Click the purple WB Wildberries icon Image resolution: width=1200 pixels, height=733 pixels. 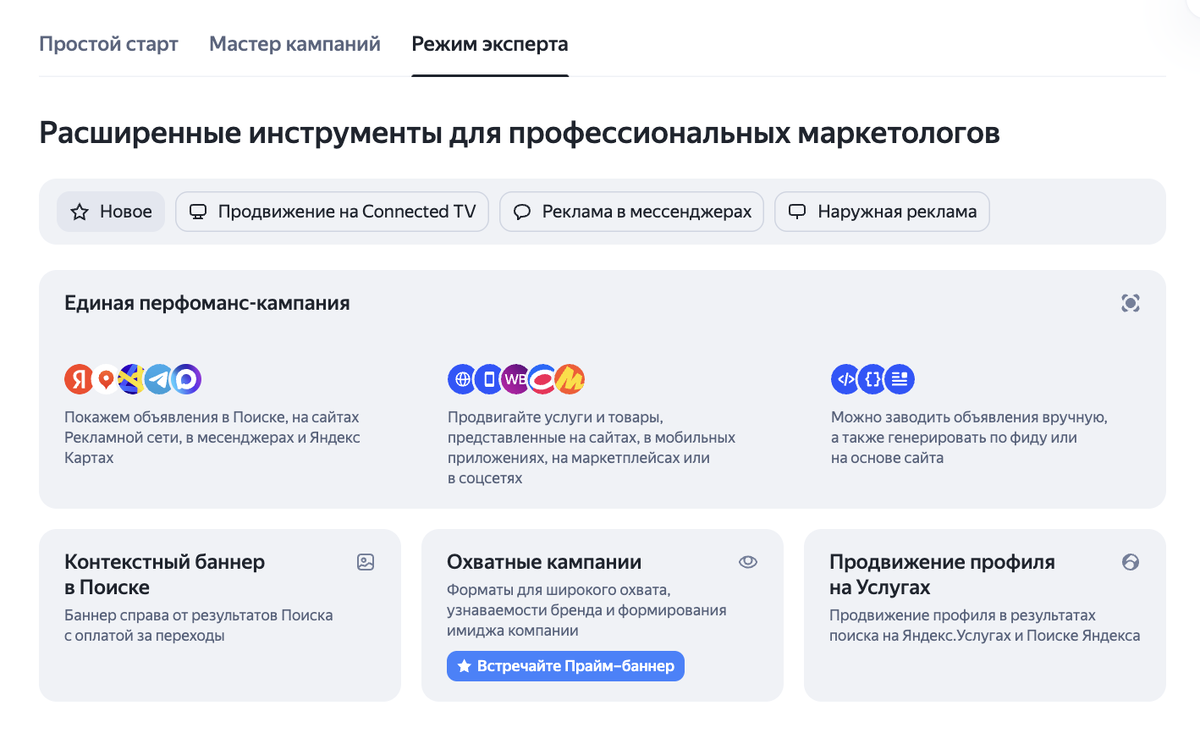(x=516, y=379)
